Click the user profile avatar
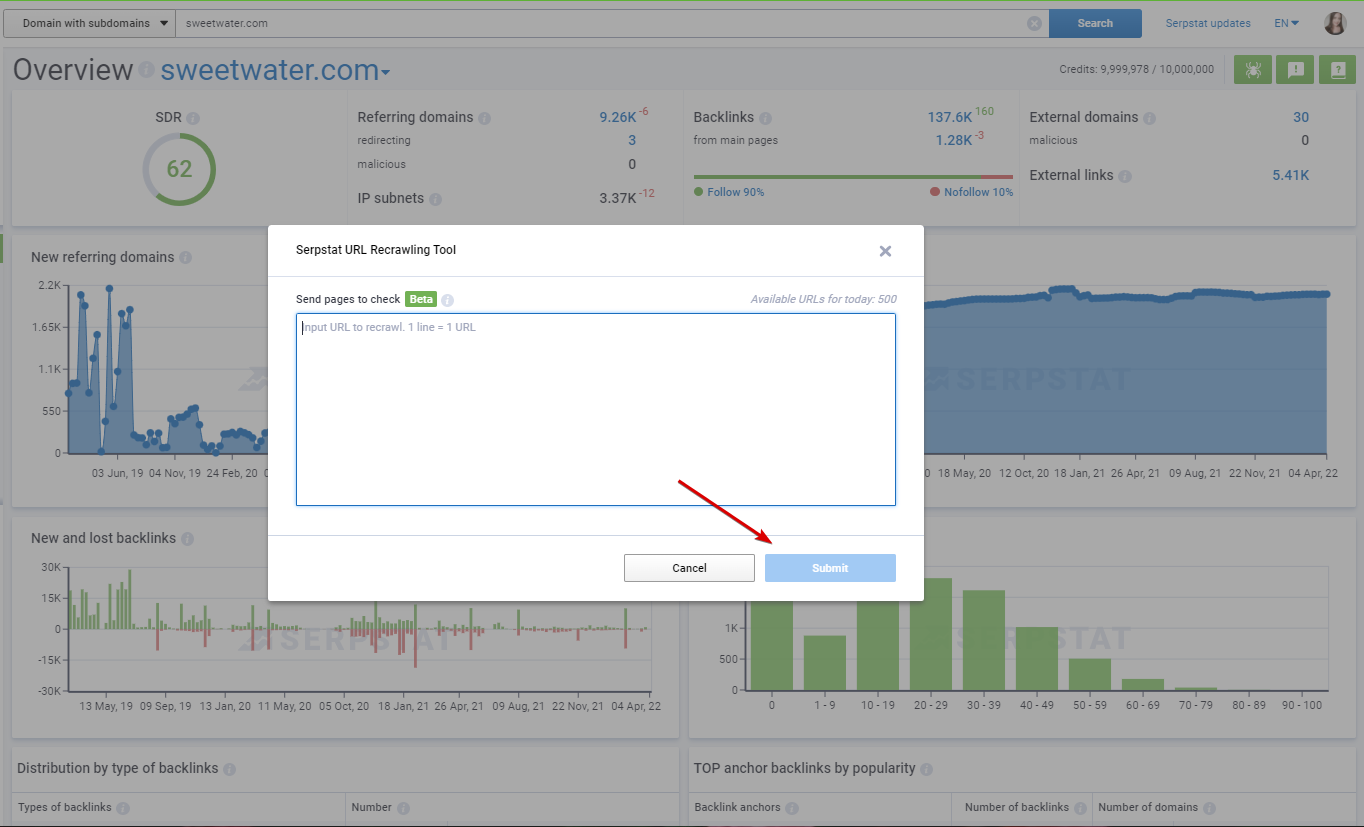The width and height of the screenshot is (1364, 827). point(1335,23)
